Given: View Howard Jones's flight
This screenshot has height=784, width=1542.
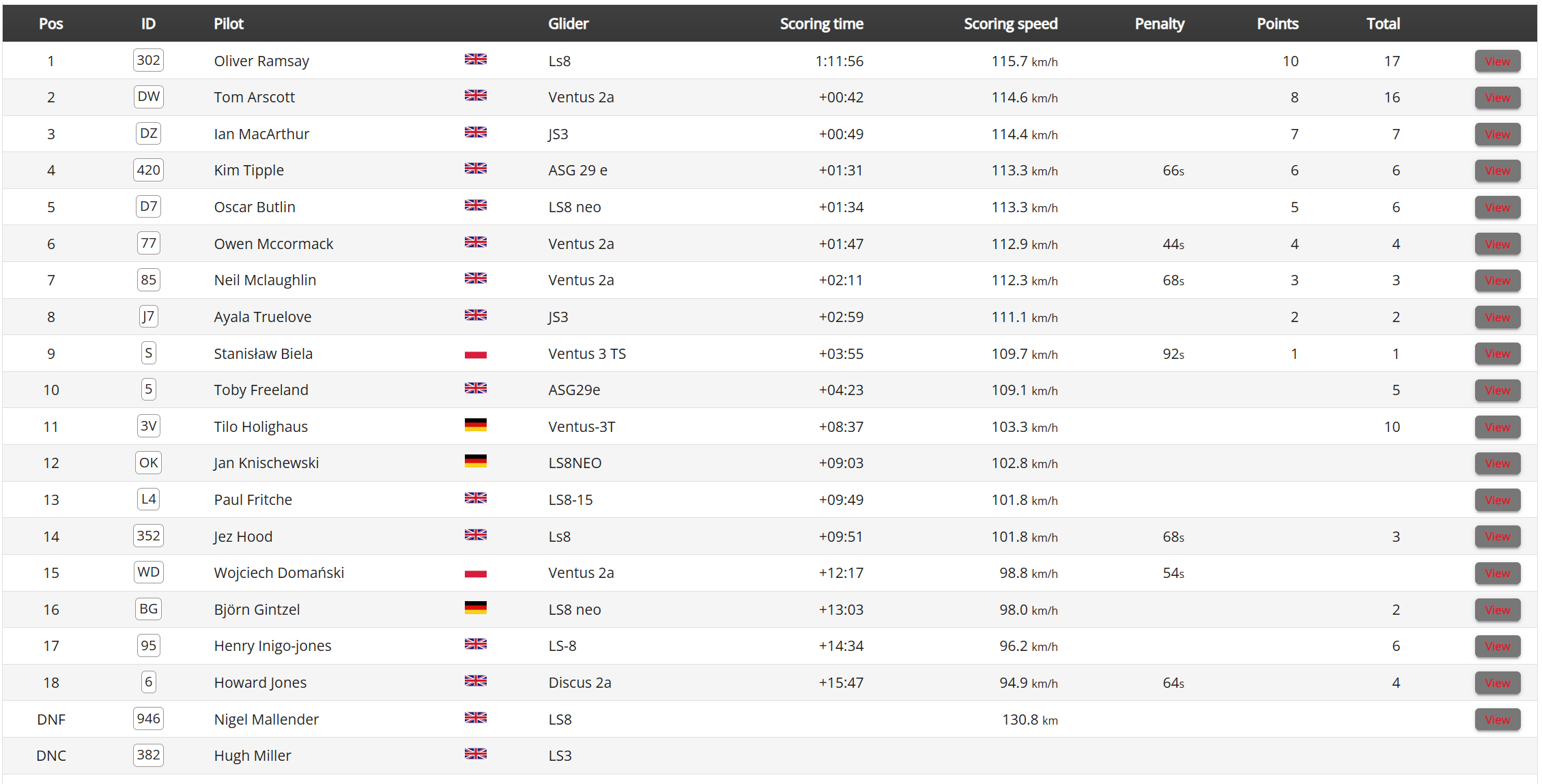Looking at the screenshot, I should coord(1497,683).
